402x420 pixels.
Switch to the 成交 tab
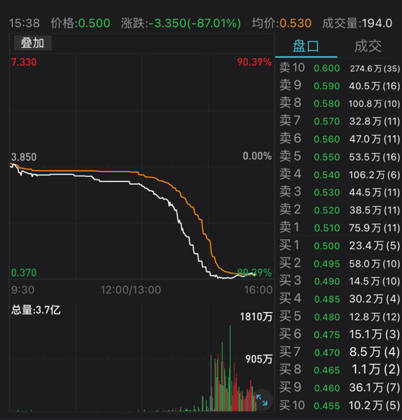(368, 46)
